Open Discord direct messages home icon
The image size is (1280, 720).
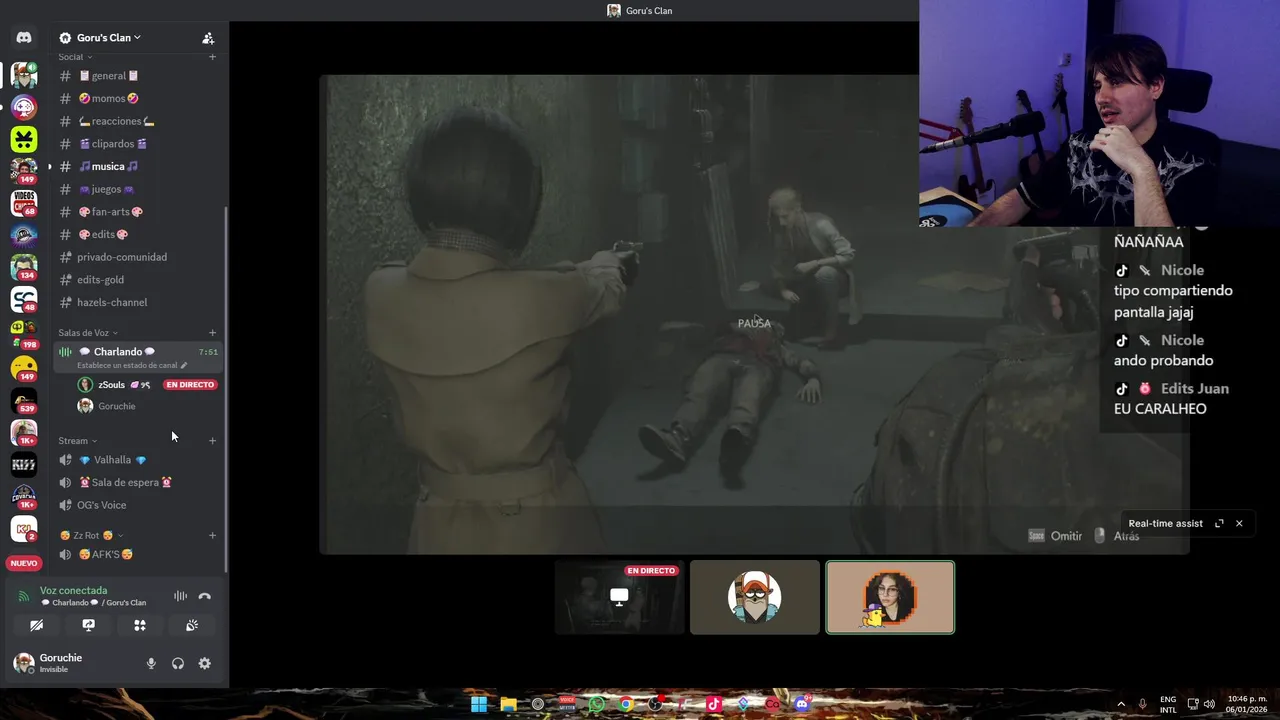[24, 38]
